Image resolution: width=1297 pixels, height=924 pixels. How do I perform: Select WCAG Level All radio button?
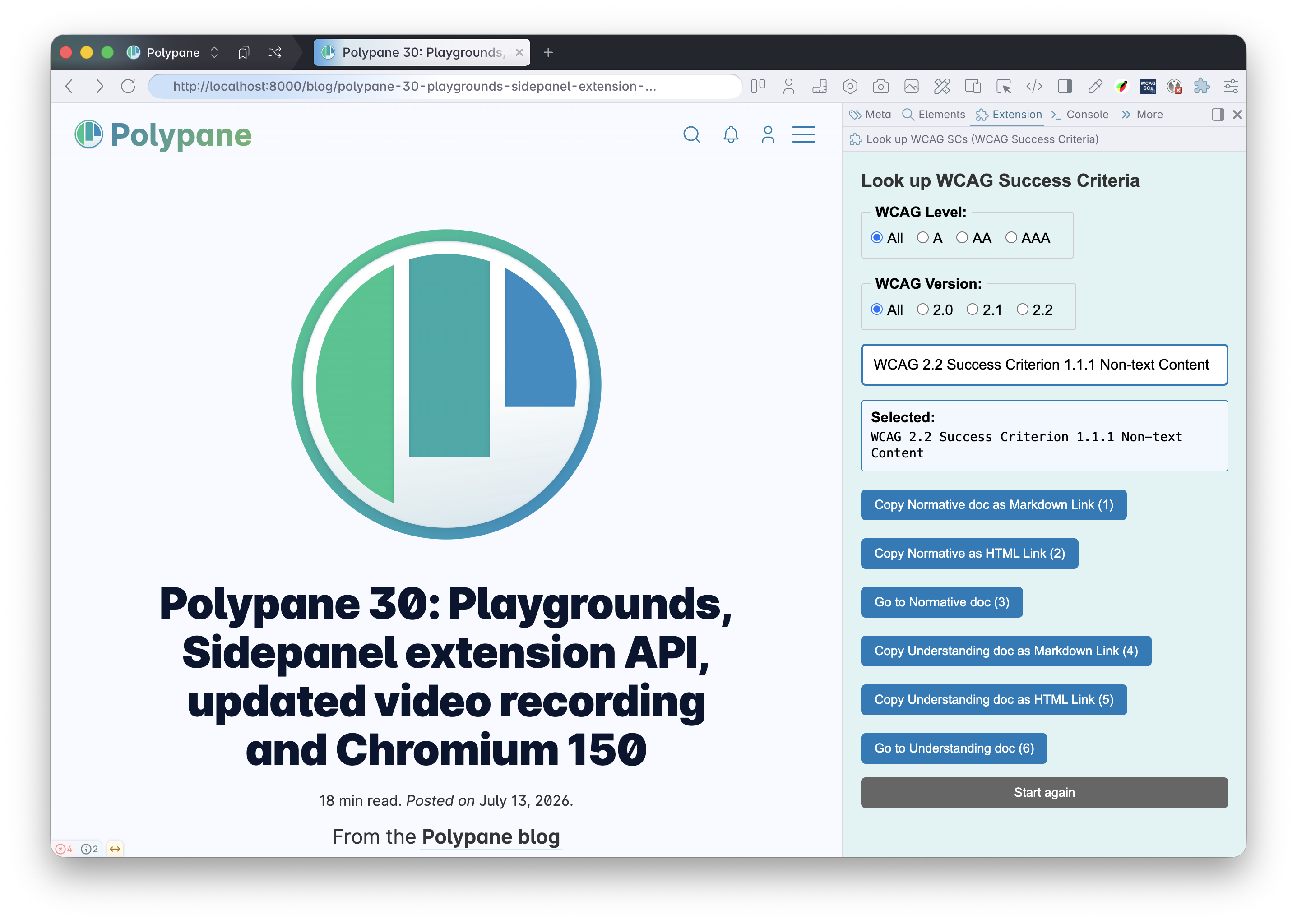(877, 238)
